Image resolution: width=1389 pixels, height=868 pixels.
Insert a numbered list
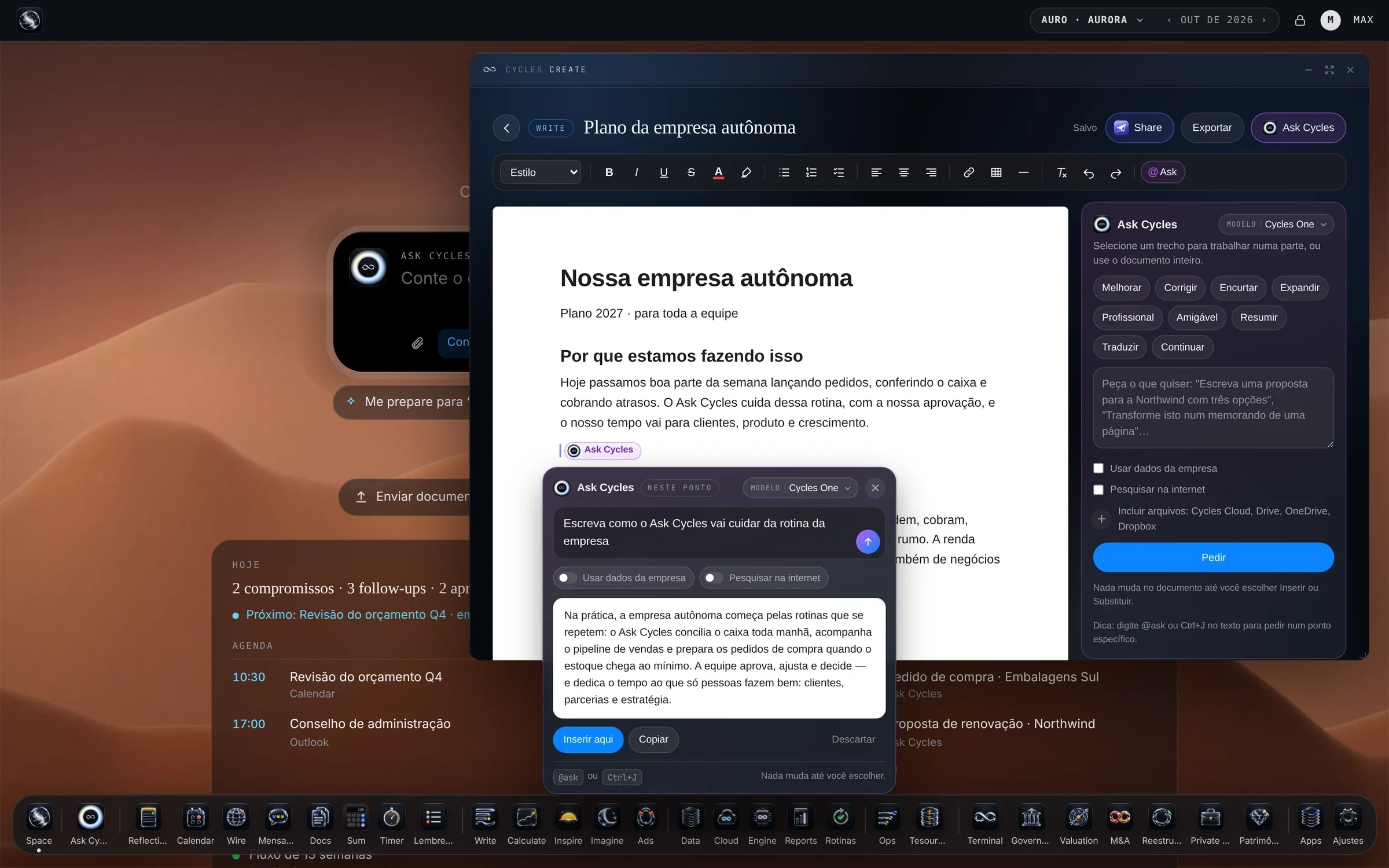coord(811,172)
